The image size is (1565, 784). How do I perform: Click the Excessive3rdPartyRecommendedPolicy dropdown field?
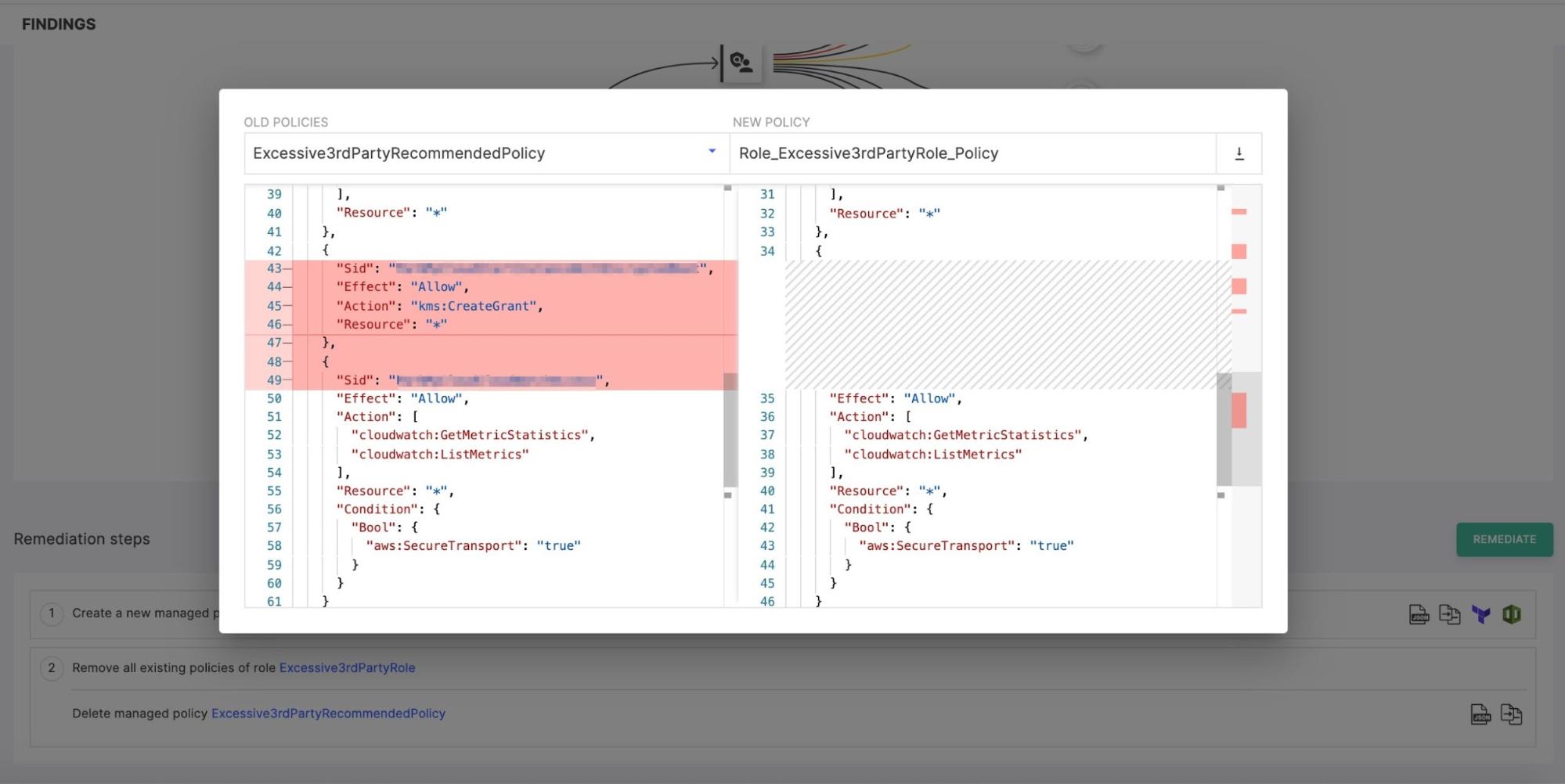tap(486, 153)
